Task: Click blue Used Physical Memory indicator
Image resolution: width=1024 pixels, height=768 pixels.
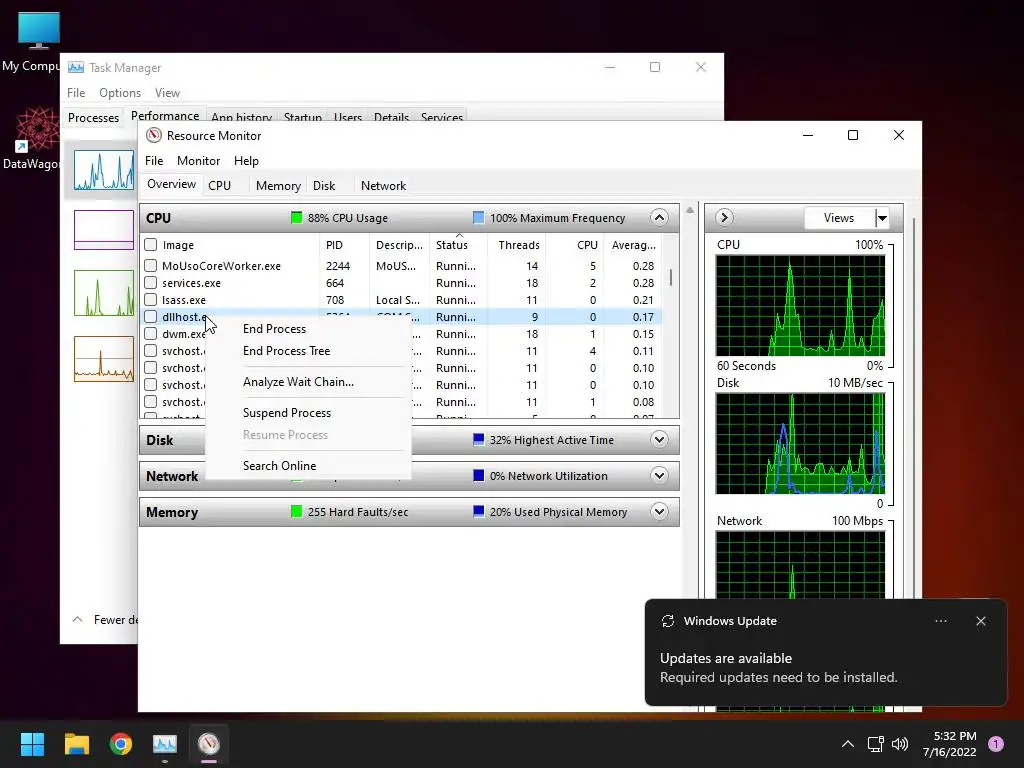Action: tap(479, 512)
